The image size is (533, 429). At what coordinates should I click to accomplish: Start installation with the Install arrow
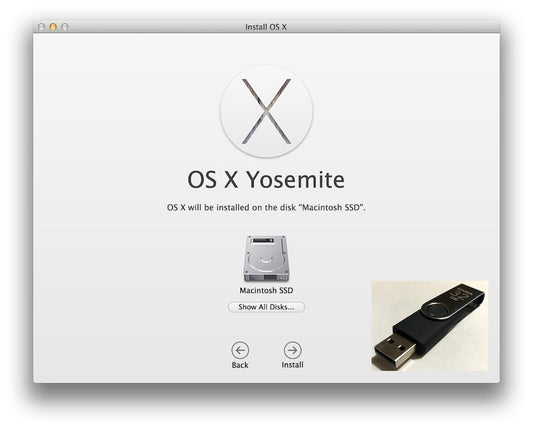[x=292, y=350]
